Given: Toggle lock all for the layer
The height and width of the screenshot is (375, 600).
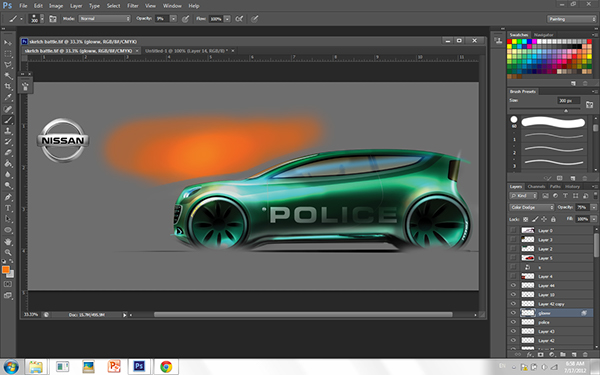Looking at the screenshot, I should (553, 219).
